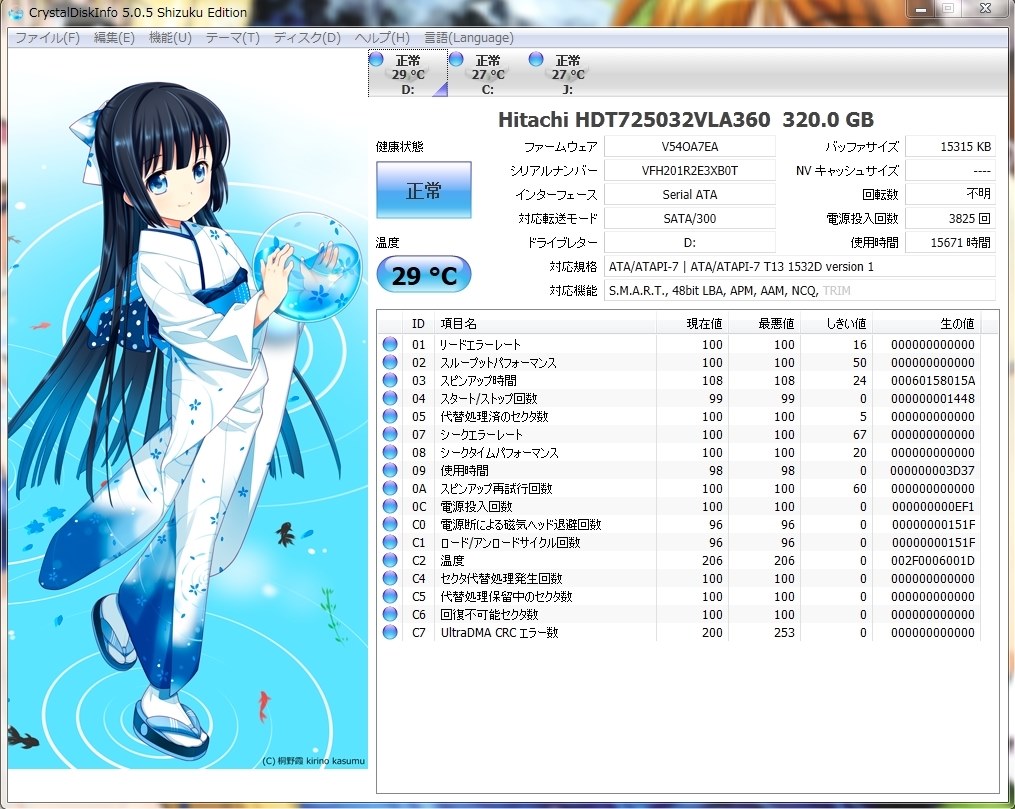Click the C: drive status orb icon

click(456, 60)
